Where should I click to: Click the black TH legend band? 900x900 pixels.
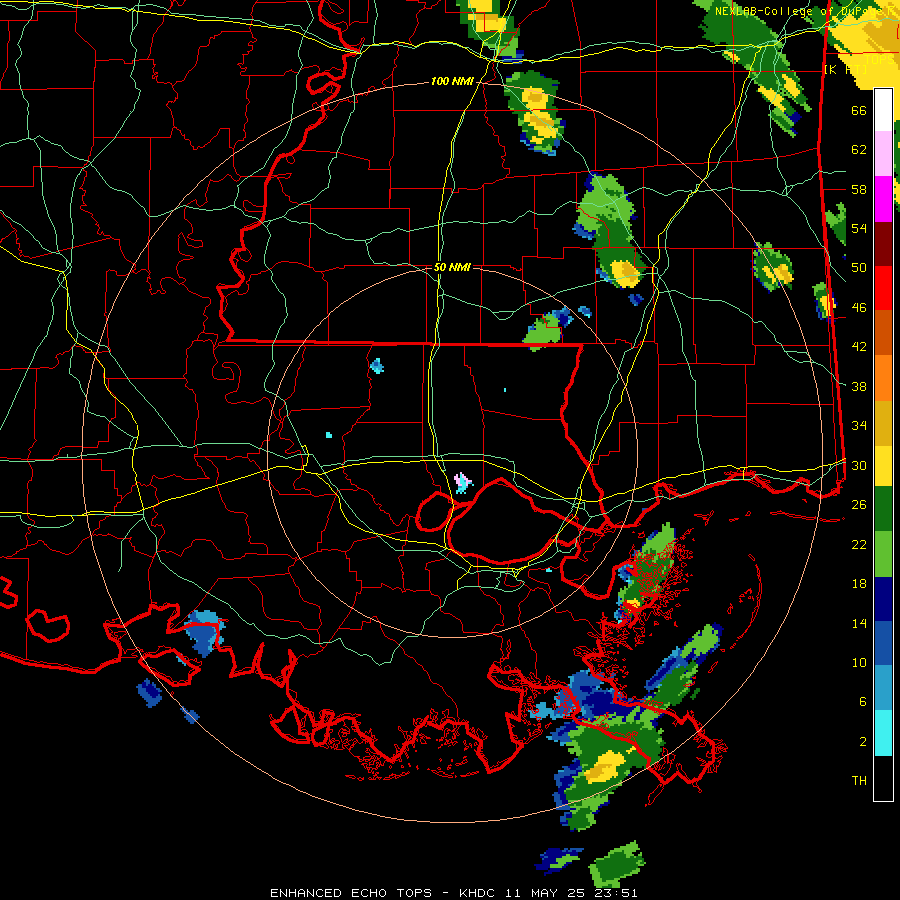[883, 778]
